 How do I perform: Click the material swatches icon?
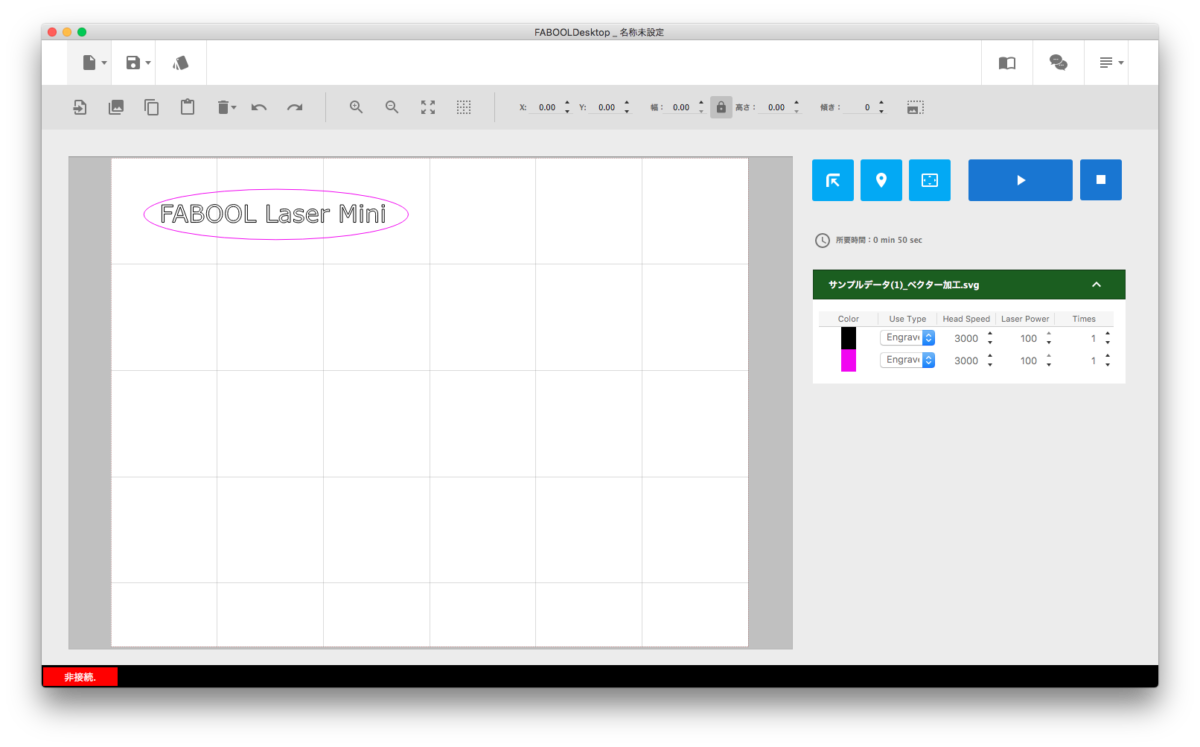(x=181, y=63)
